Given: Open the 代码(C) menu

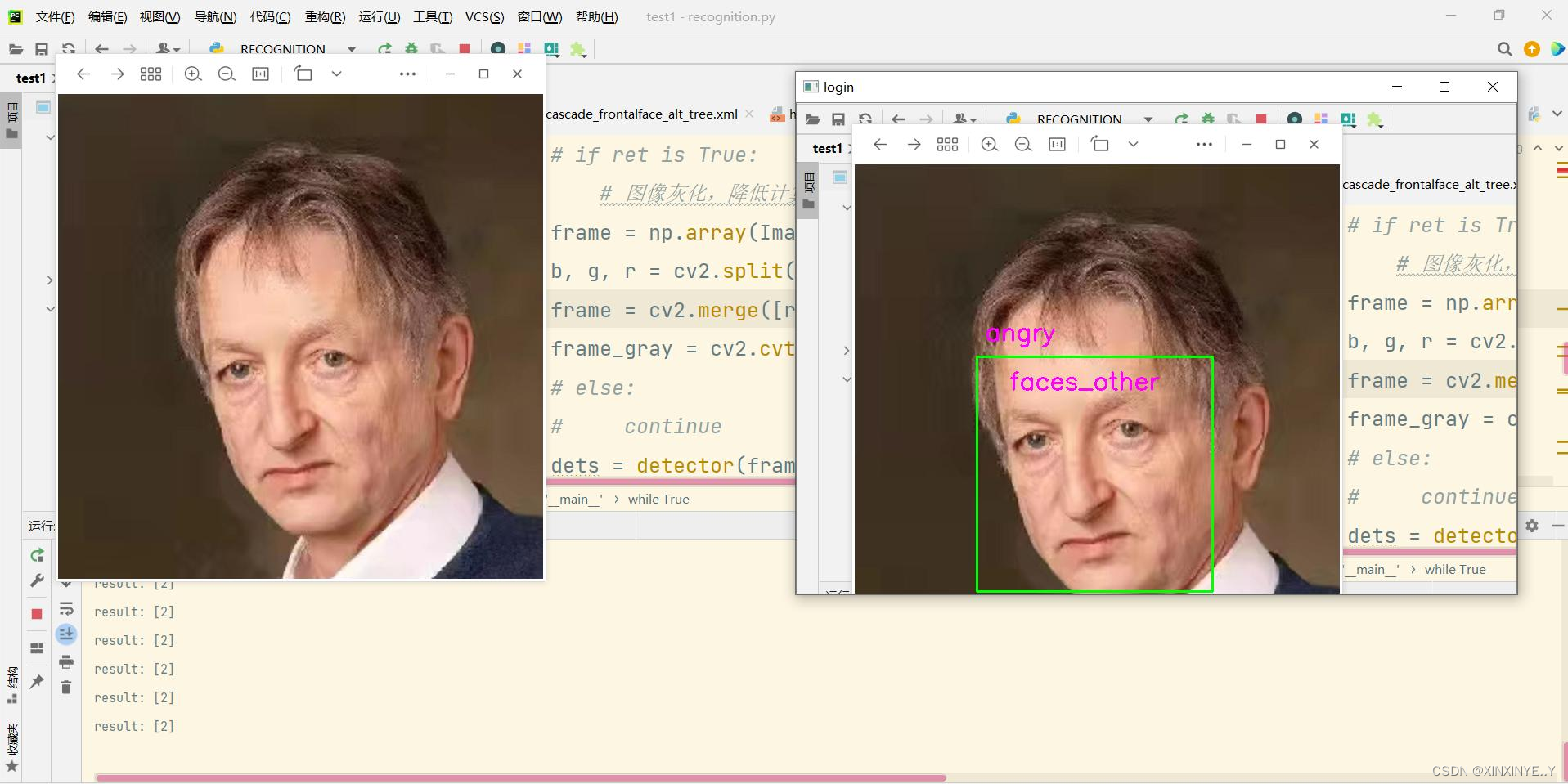Looking at the screenshot, I should (271, 17).
